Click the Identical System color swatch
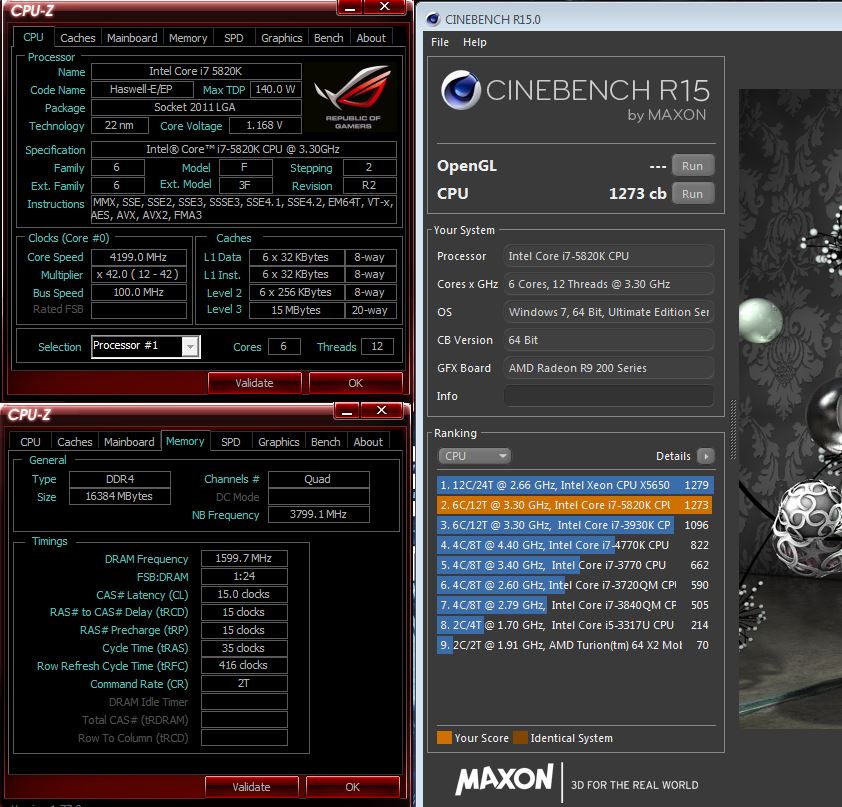842x807 pixels. click(520, 738)
